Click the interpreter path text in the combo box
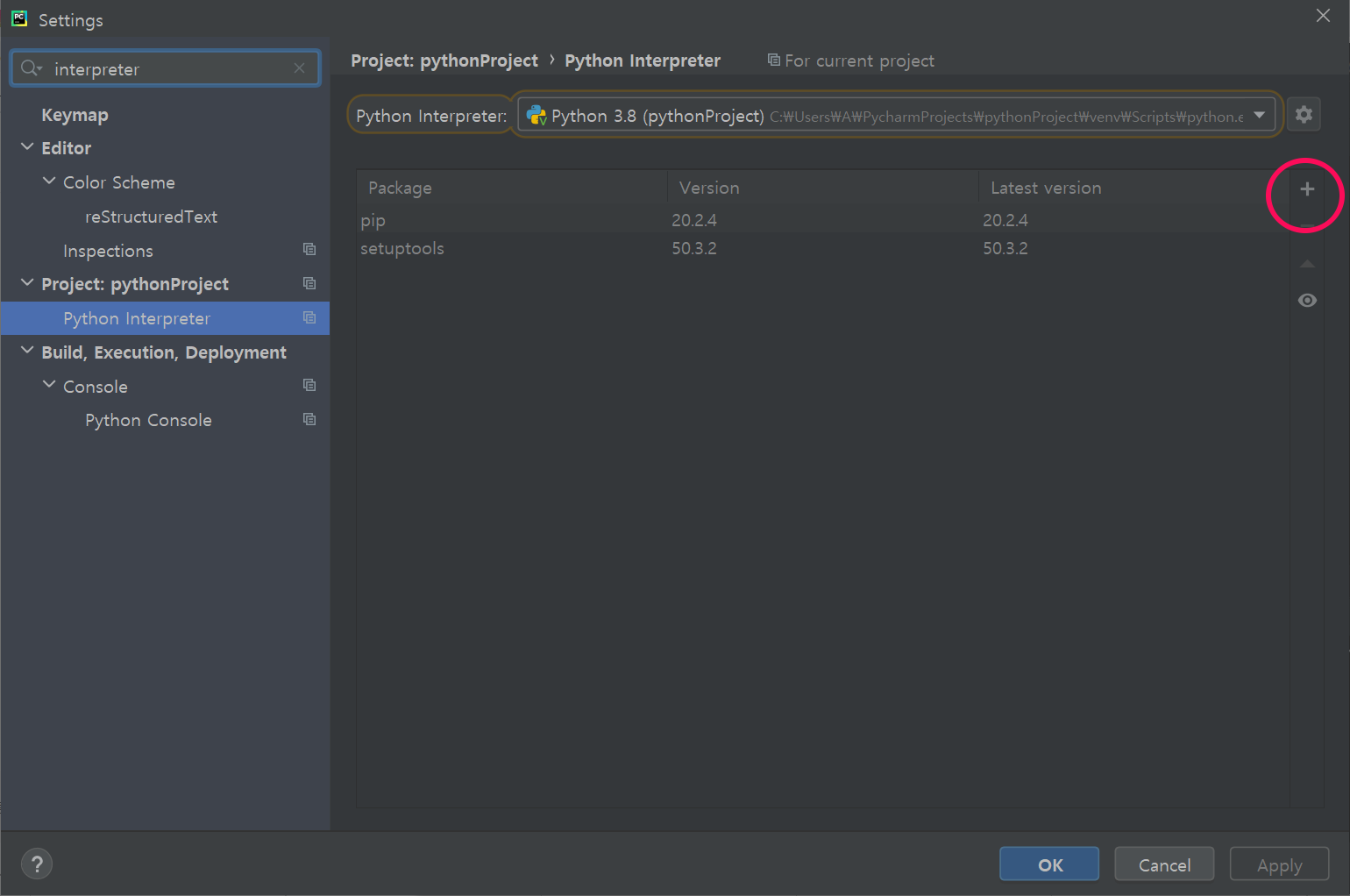Viewport: 1350px width, 896px height. tap(1006, 117)
